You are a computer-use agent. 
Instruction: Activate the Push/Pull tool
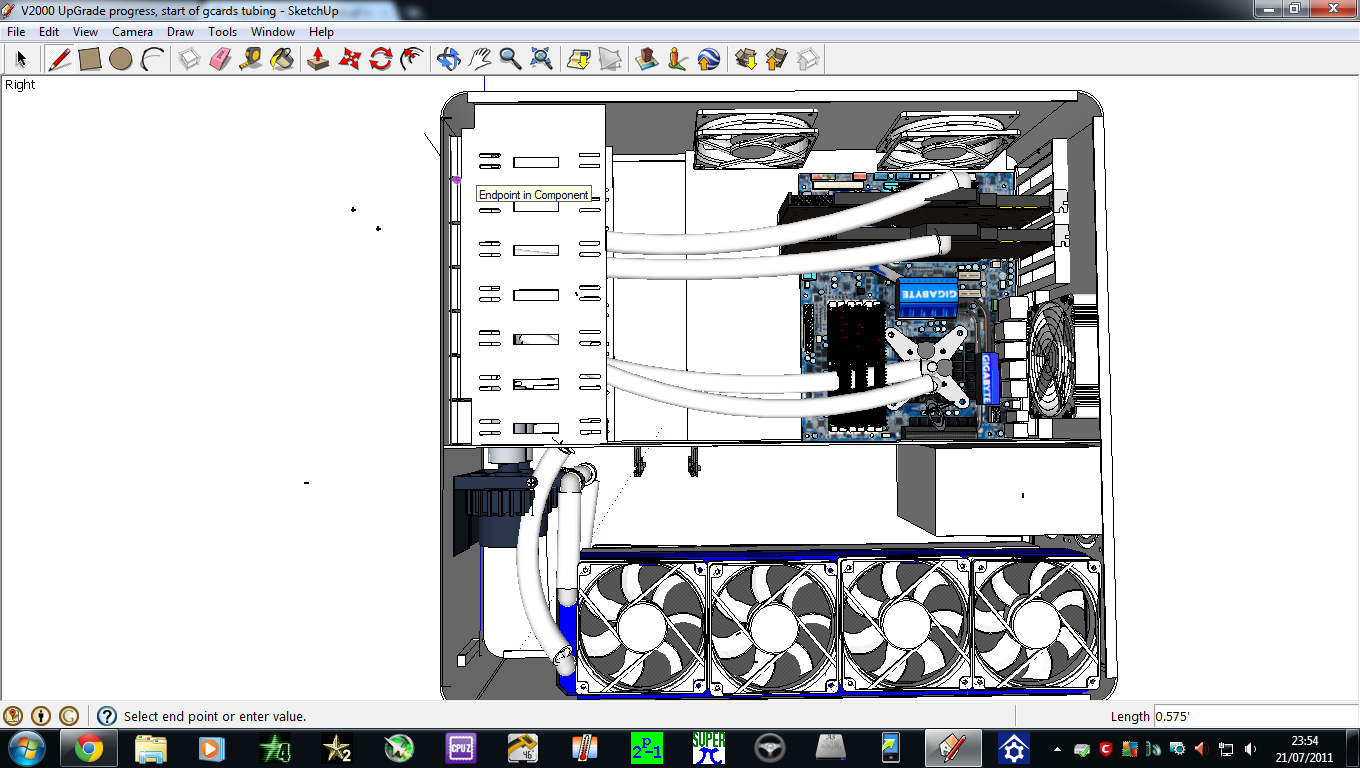318,60
